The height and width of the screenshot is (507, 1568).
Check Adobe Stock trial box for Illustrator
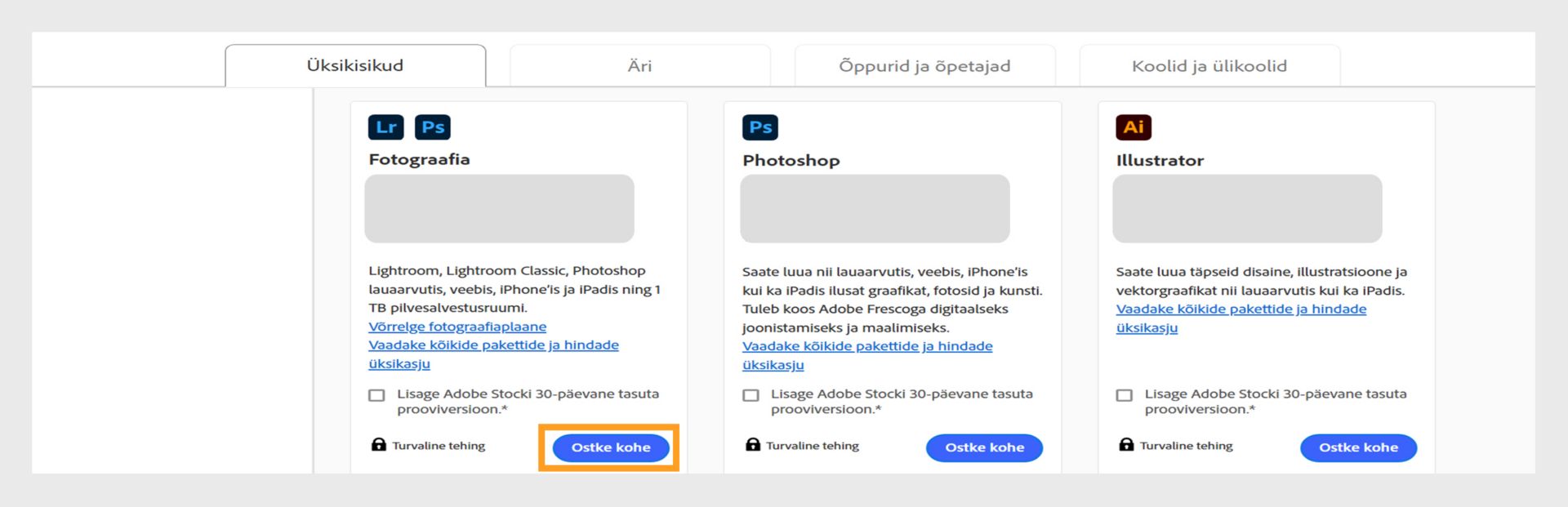pyautogui.click(x=1125, y=395)
